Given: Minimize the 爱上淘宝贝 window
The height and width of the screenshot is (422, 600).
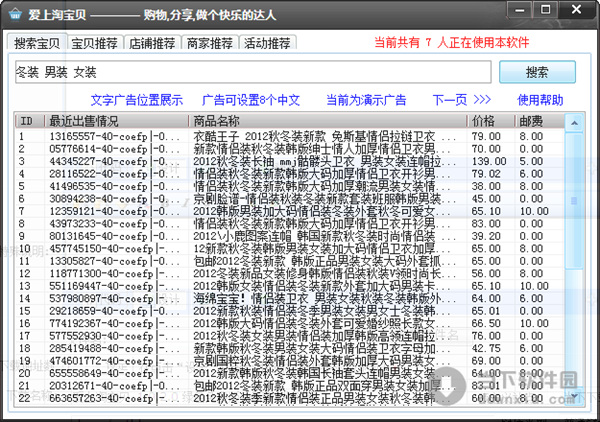Looking at the screenshot, I should click(x=520, y=10).
